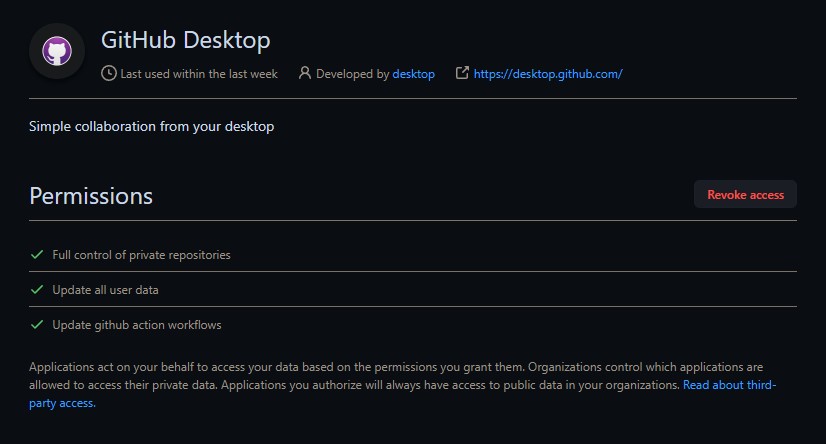Click the Developed by label text
The image size is (826, 444).
(352, 74)
